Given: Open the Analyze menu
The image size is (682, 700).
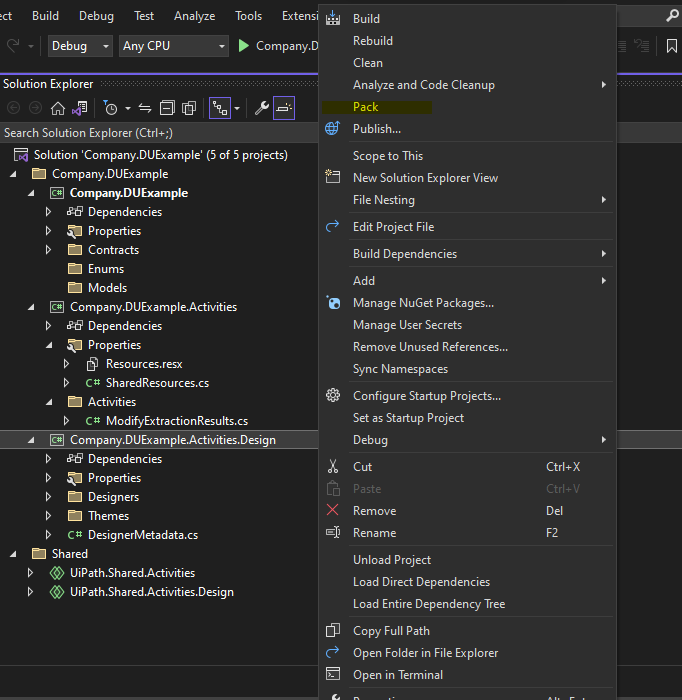Looking at the screenshot, I should (x=194, y=16).
